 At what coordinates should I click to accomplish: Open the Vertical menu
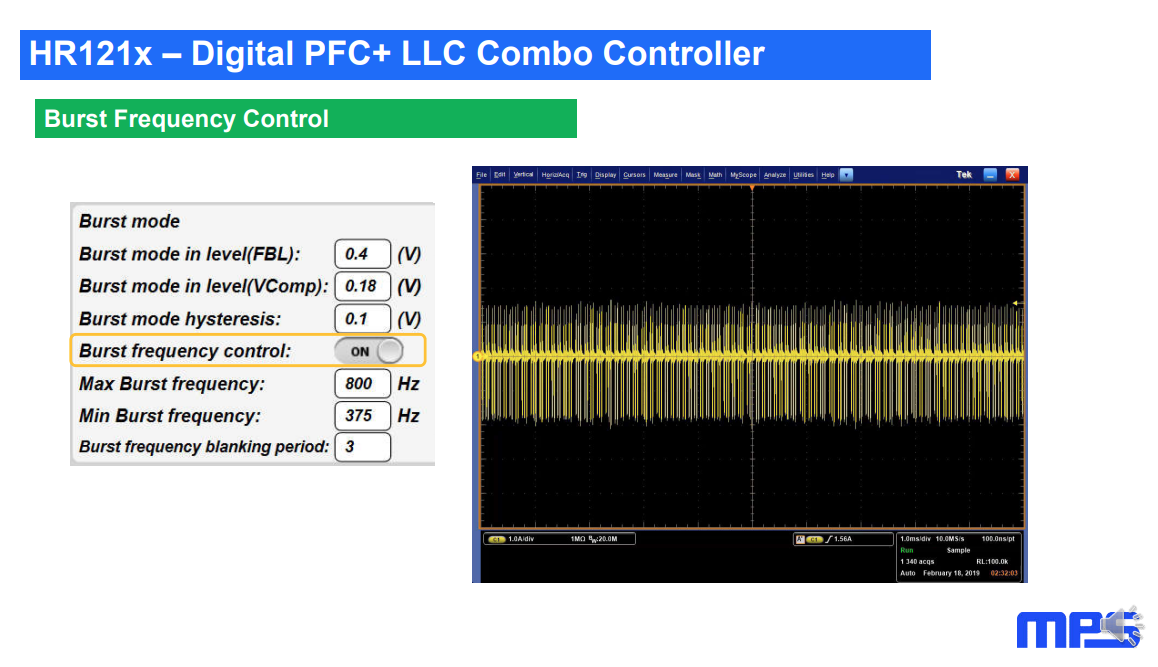point(524,175)
